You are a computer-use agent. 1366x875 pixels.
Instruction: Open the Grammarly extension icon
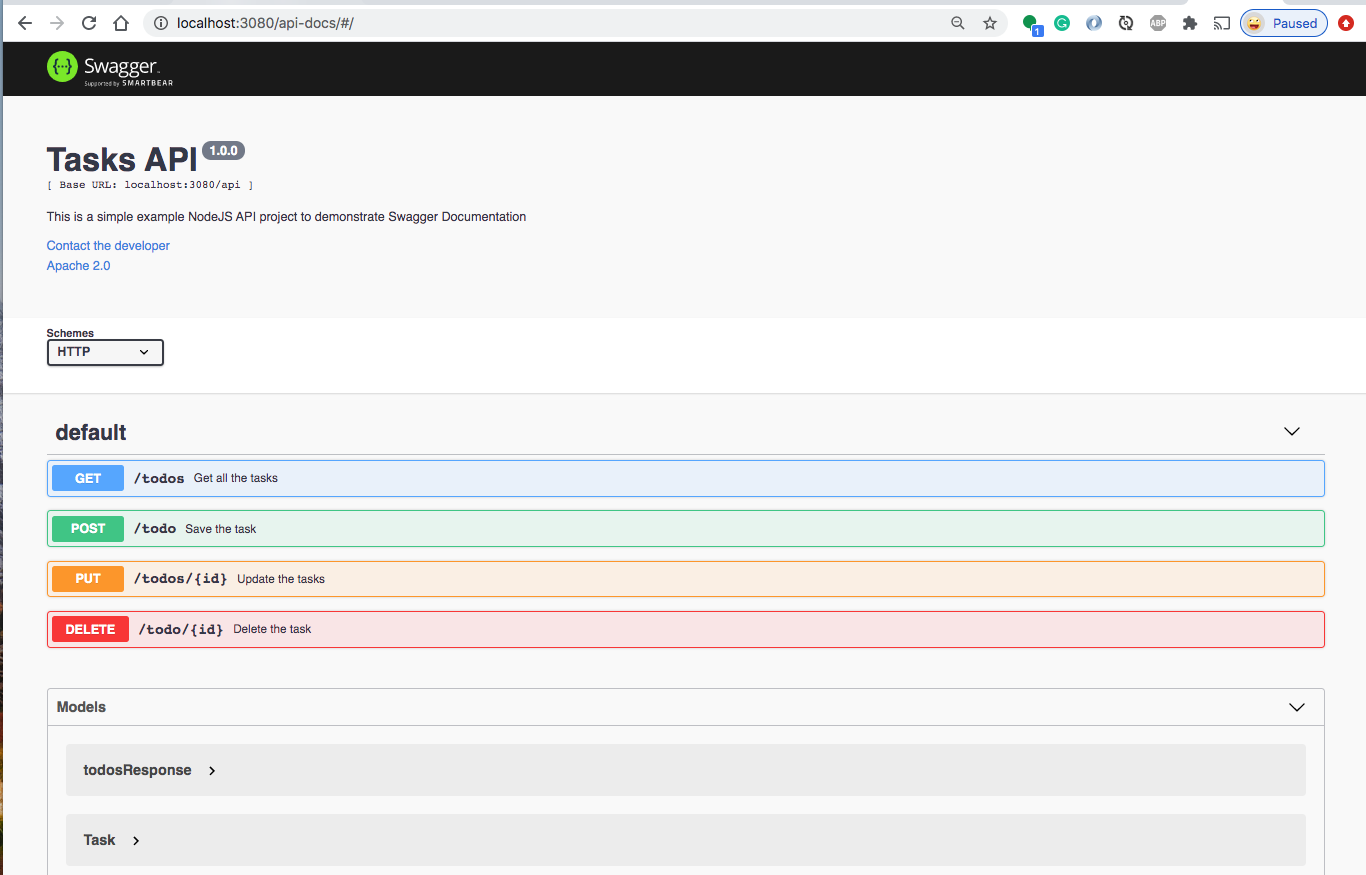coord(1062,23)
